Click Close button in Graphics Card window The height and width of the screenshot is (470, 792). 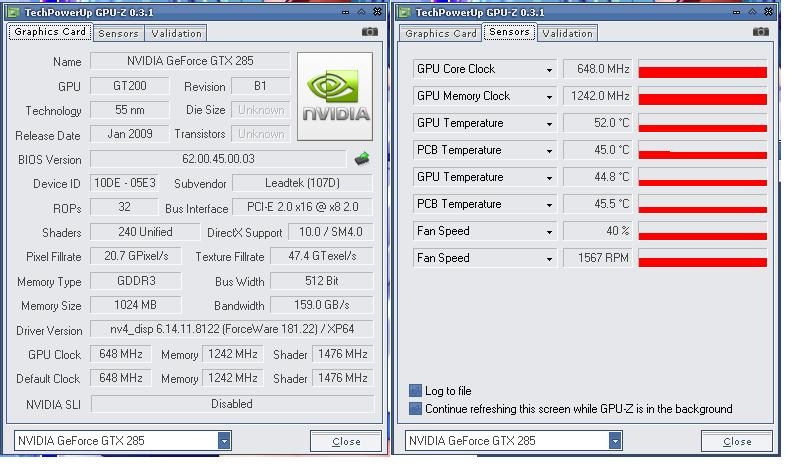346,441
